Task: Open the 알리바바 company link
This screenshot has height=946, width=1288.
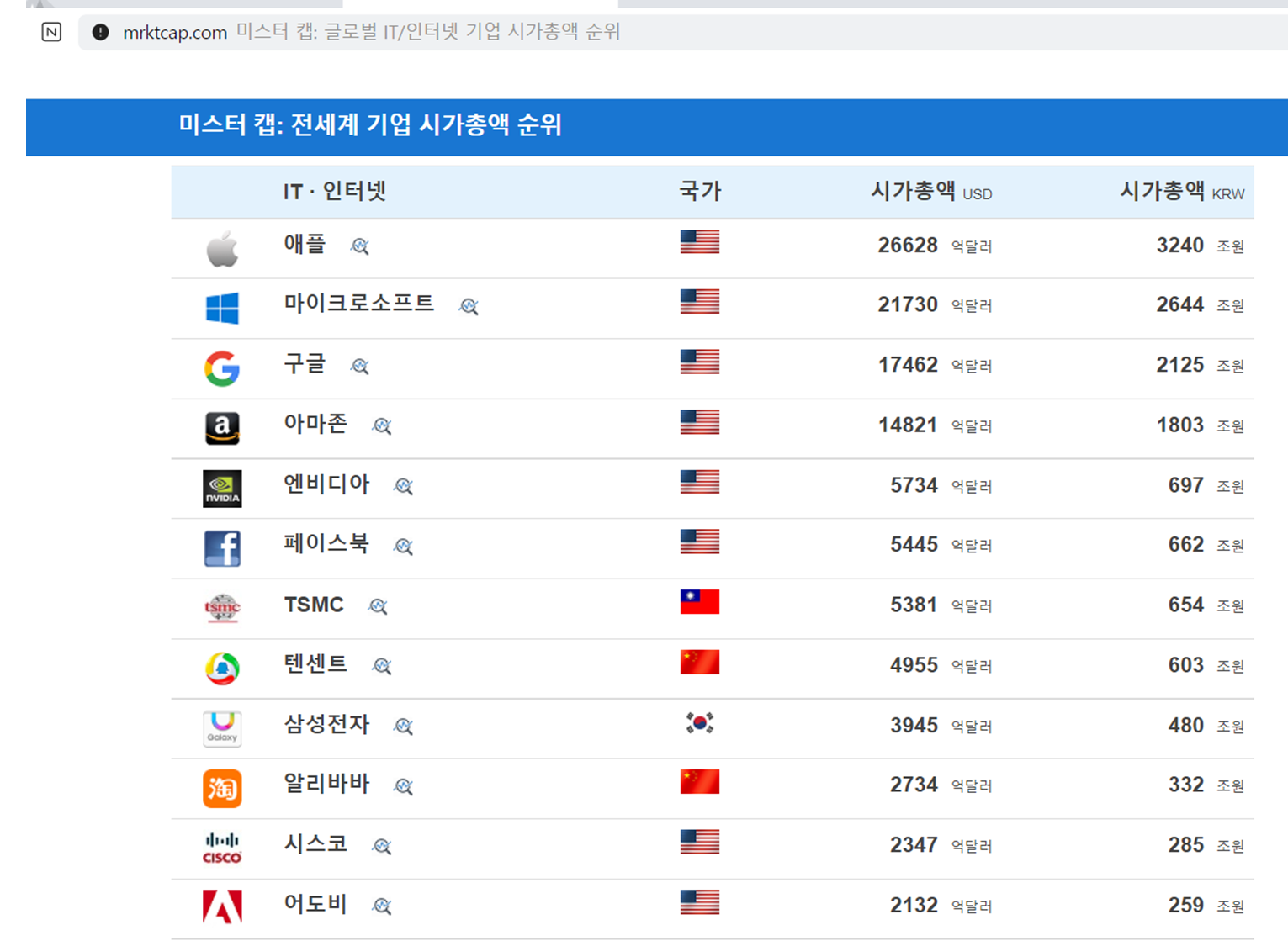Action: pos(326,785)
